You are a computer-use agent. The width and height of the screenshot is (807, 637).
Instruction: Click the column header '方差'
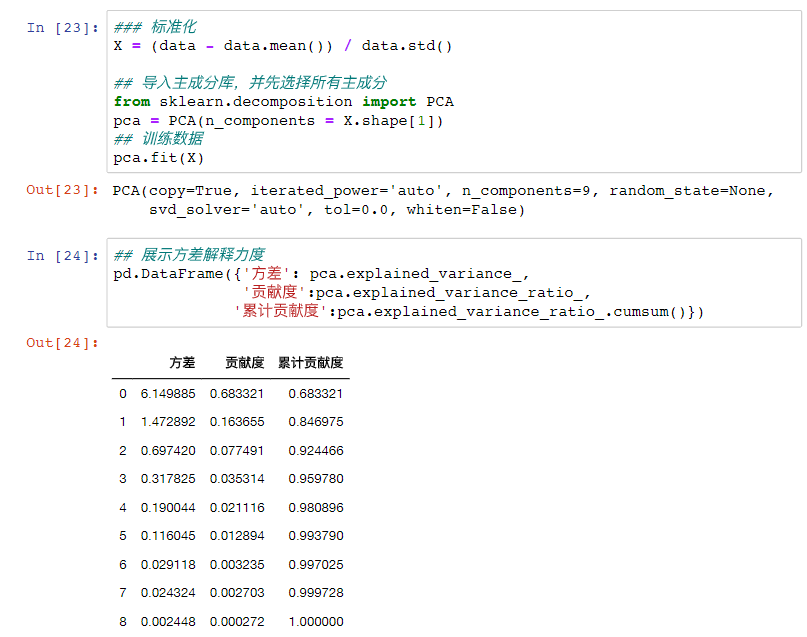pos(182,363)
